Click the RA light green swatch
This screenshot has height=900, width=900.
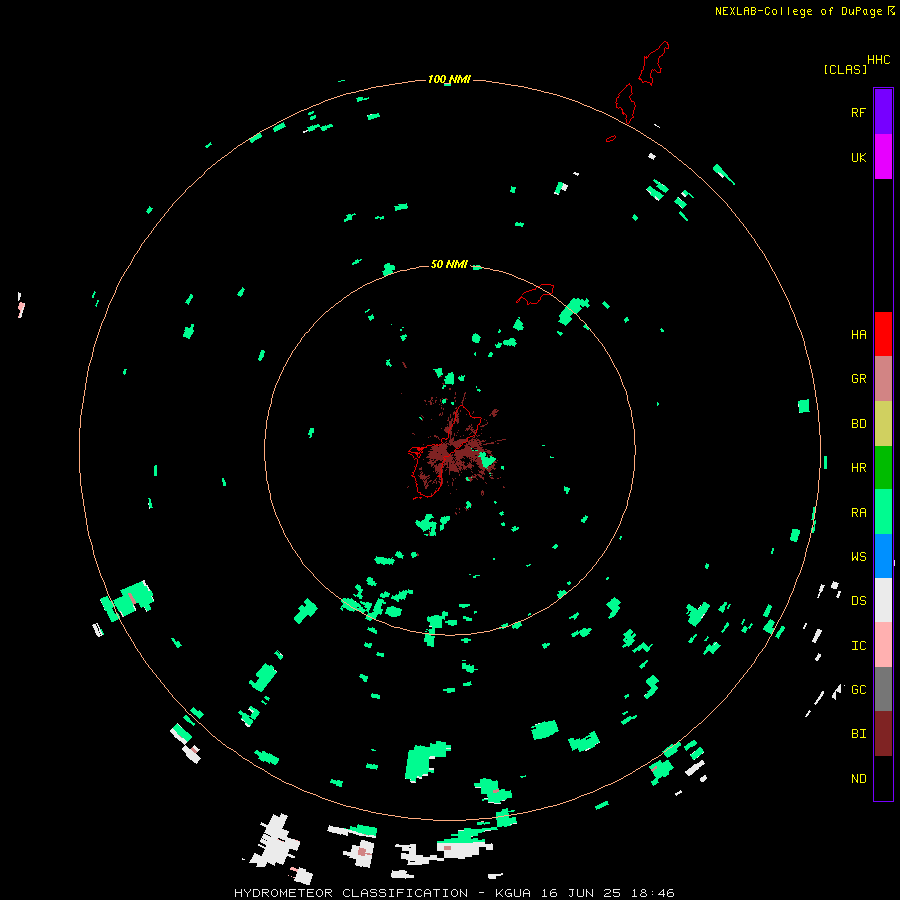click(883, 512)
